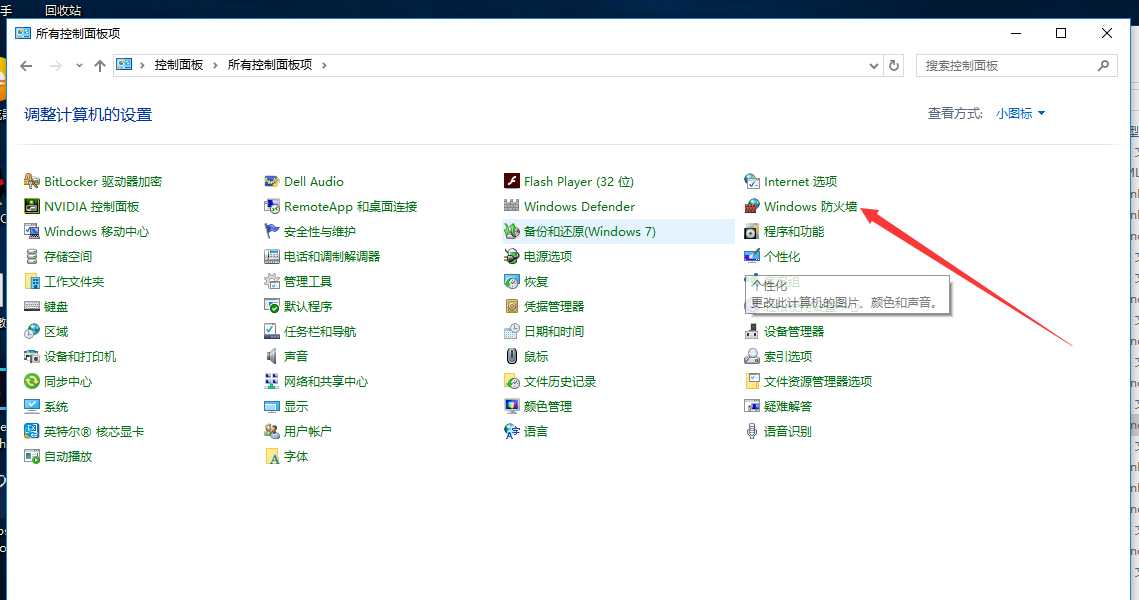Viewport: 1139px width, 600px height.
Task: Expand the address bar history dropdown
Action: [x=873, y=65]
